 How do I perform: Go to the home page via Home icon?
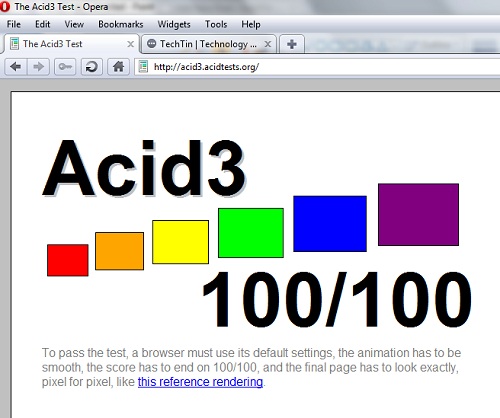(x=118, y=67)
